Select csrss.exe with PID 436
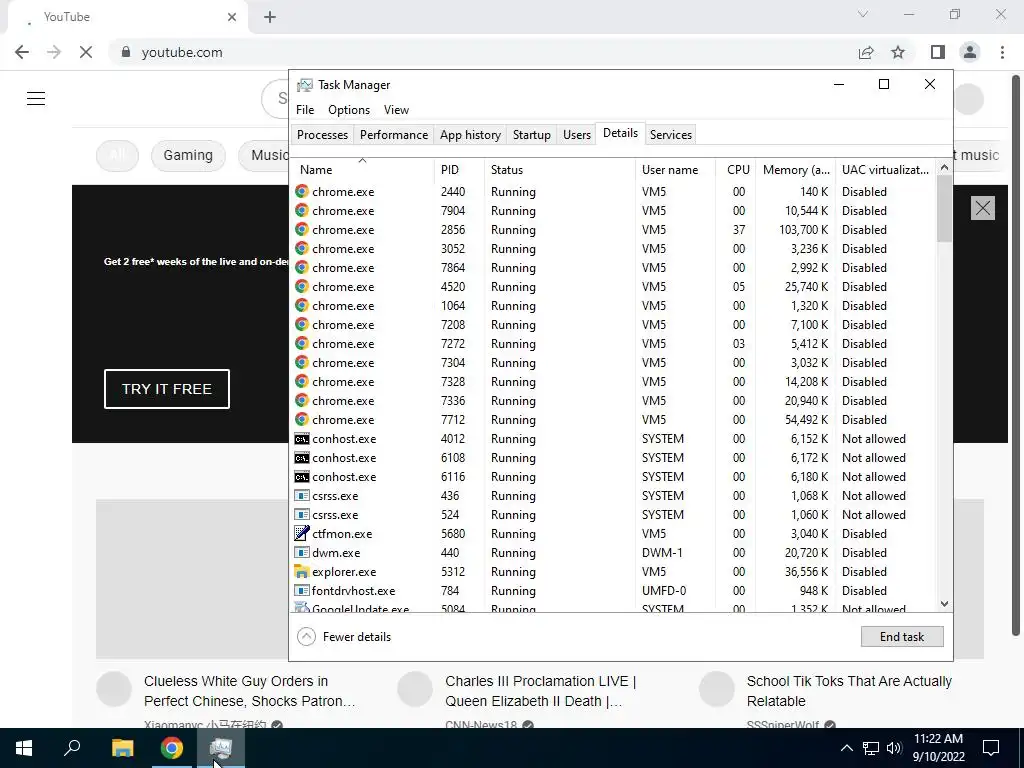1024x768 pixels. [613, 496]
